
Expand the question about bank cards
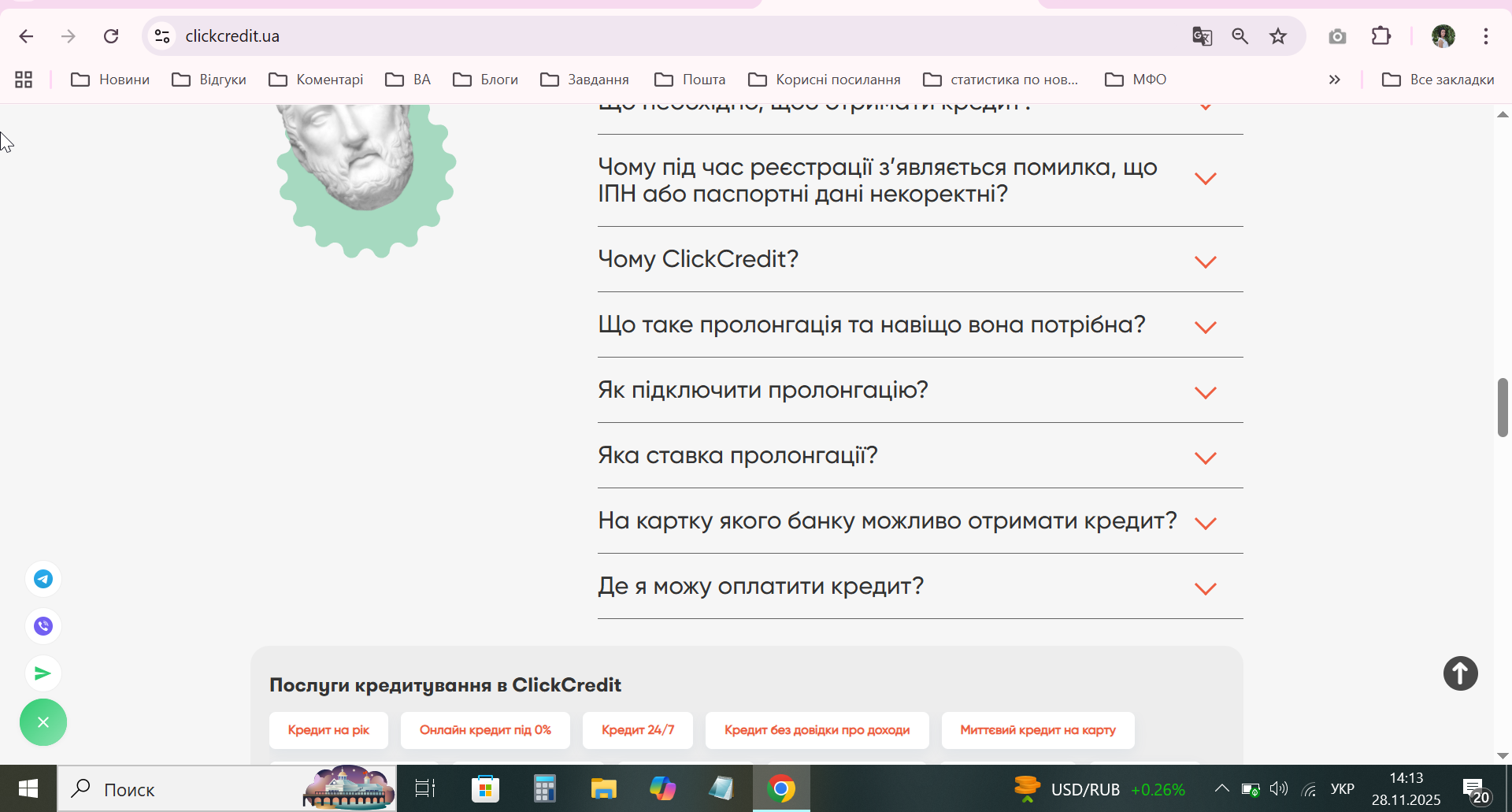pos(921,521)
